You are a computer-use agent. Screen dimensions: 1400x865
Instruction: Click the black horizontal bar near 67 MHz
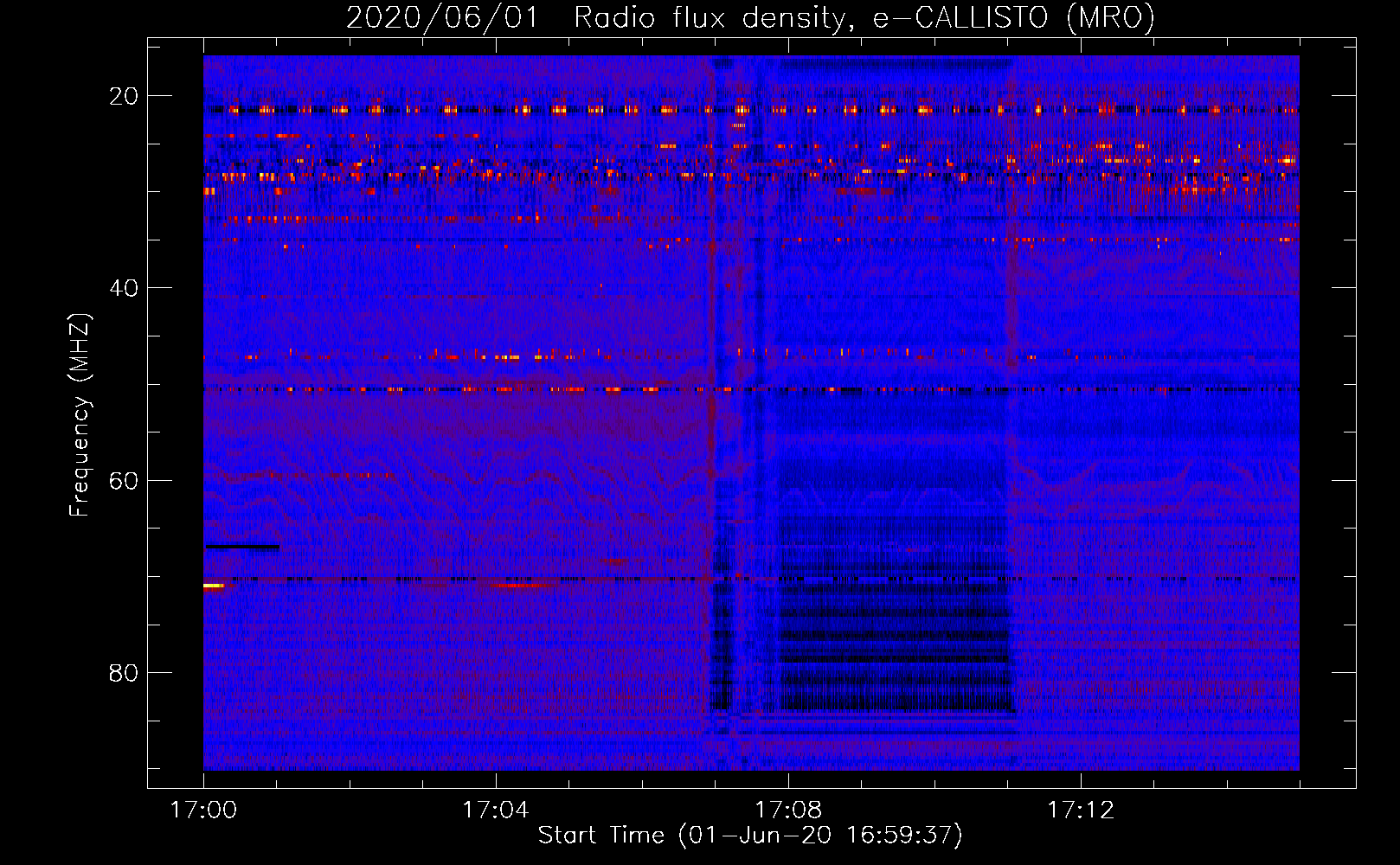pyautogui.click(x=242, y=547)
